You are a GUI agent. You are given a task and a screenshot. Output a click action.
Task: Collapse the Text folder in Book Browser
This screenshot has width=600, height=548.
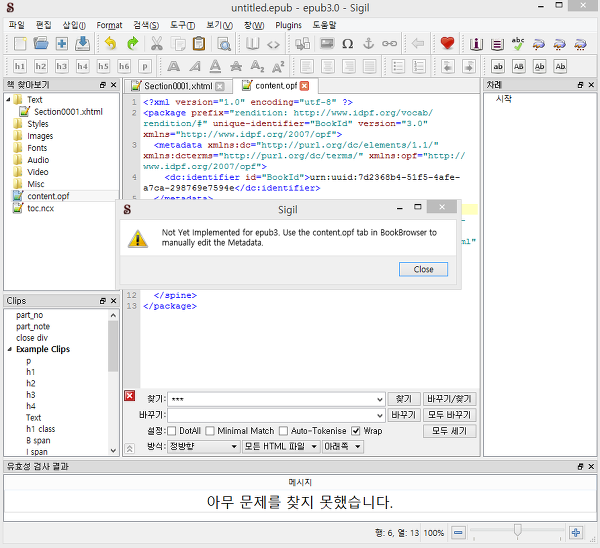8,99
